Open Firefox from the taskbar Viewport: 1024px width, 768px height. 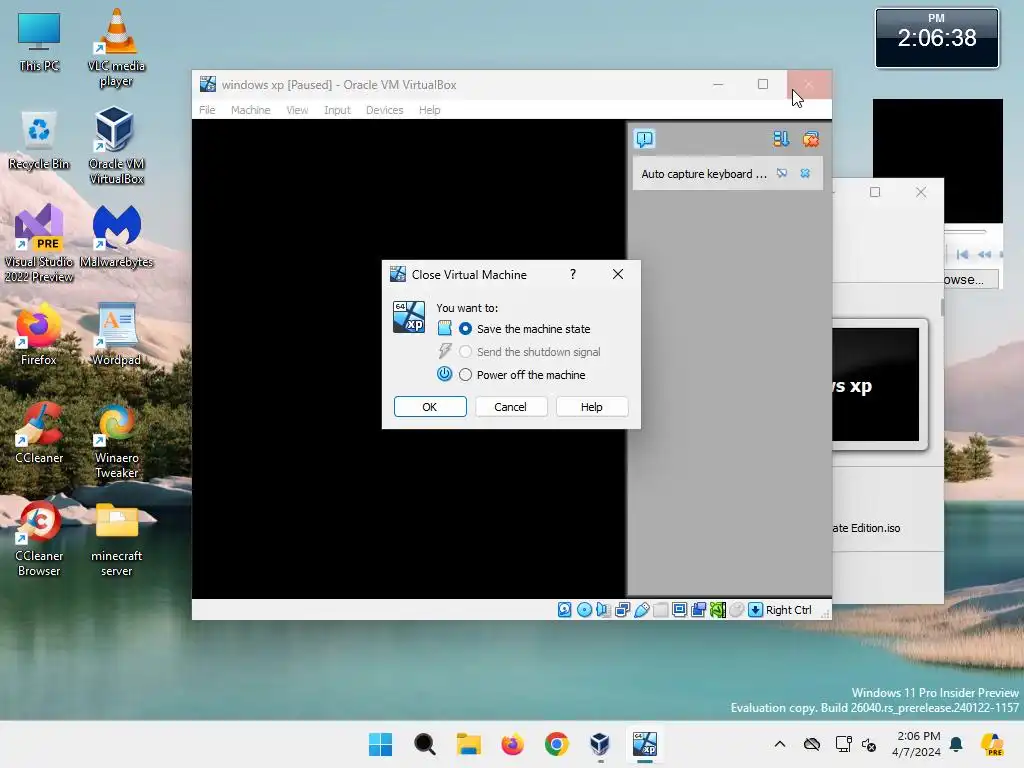coord(513,744)
